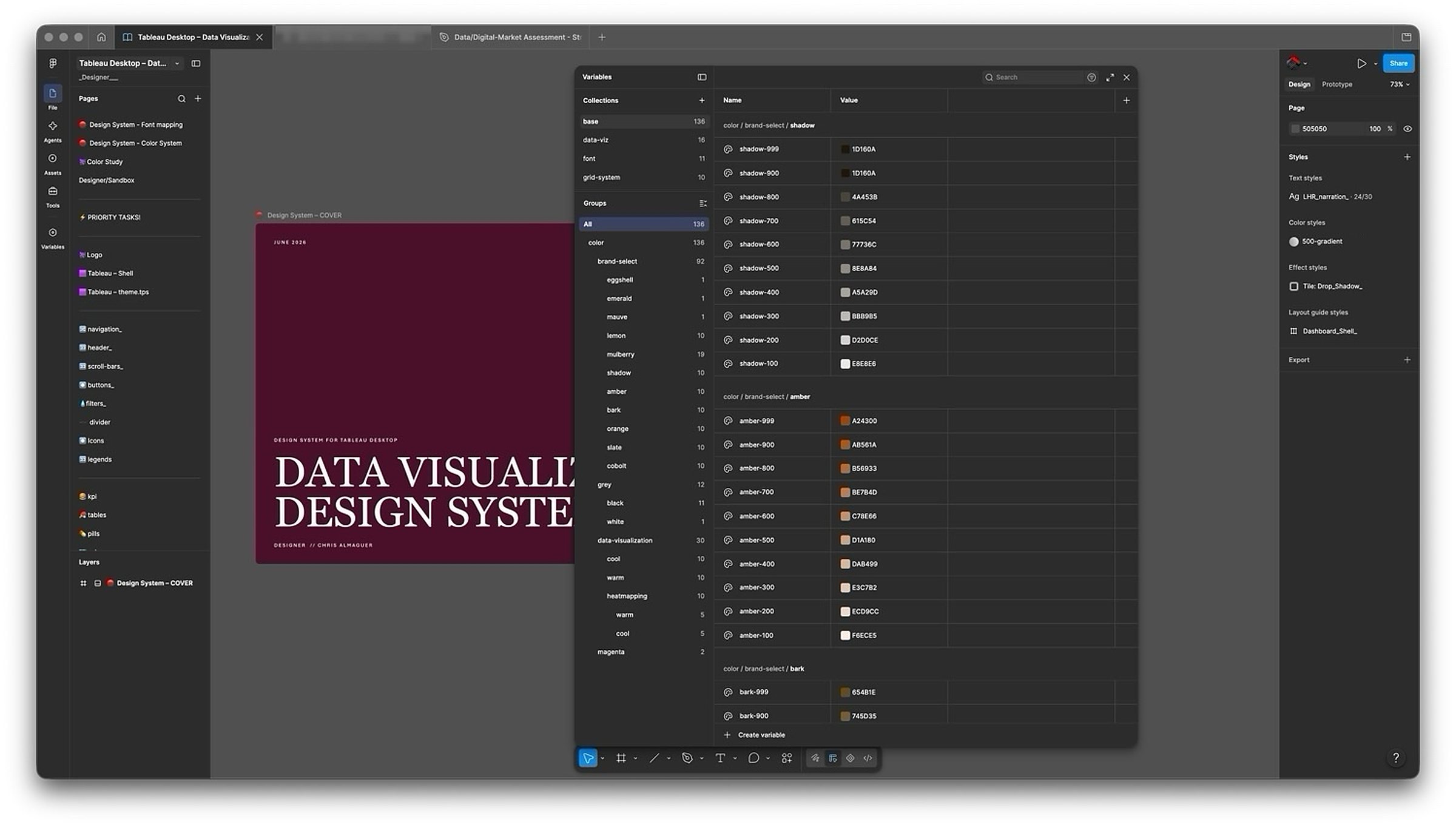The image size is (1456, 827).
Task: Open the Line tool dropdown arrow
Action: pos(669,758)
